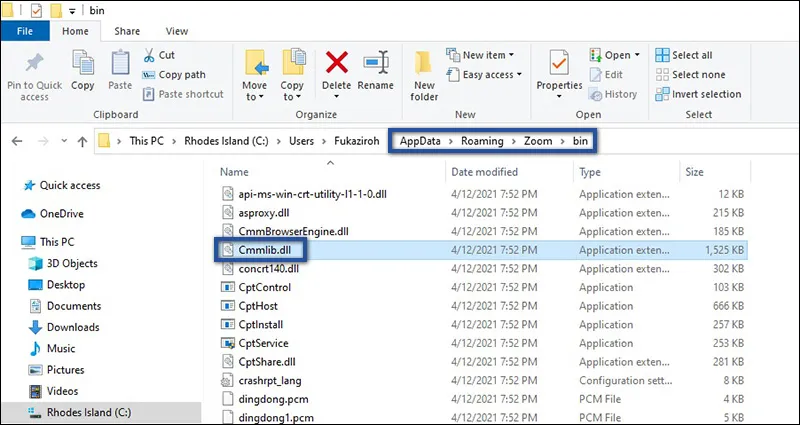Click Select all
The width and height of the screenshot is (800, 425).
coord(684,55)
